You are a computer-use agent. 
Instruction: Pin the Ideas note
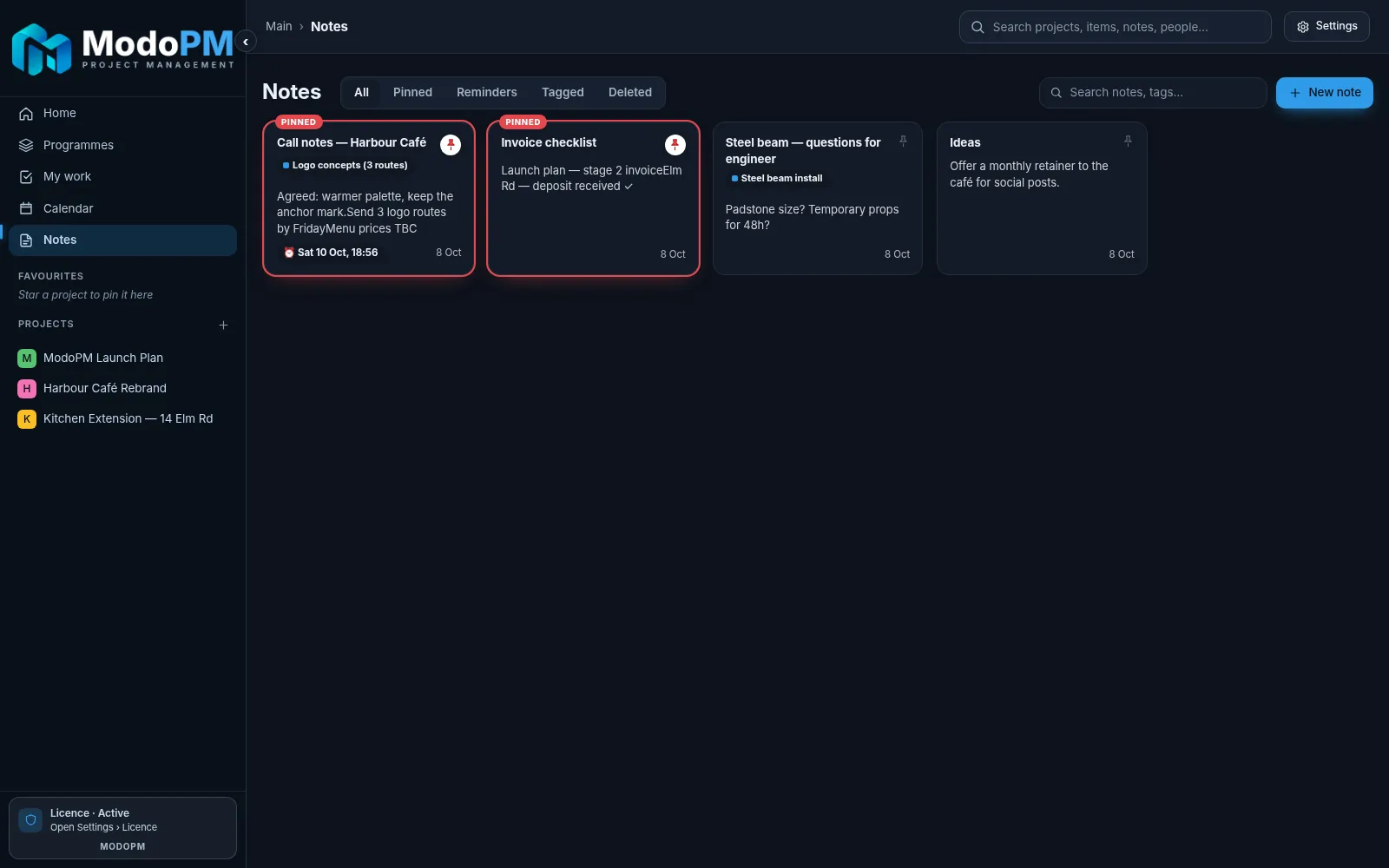1128,141
